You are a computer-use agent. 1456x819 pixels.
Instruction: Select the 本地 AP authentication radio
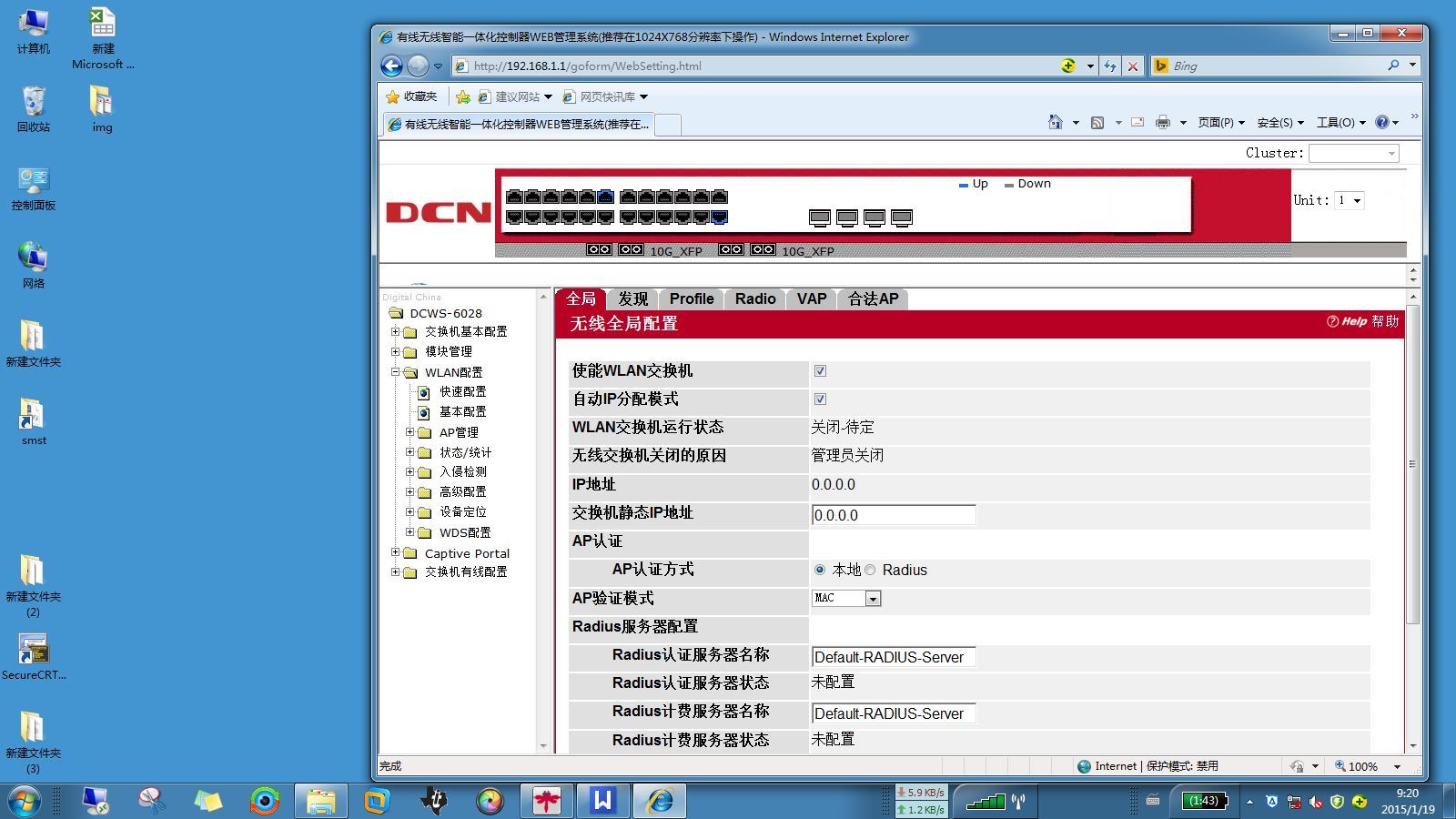pyautogui.click(x=820, y=570)
